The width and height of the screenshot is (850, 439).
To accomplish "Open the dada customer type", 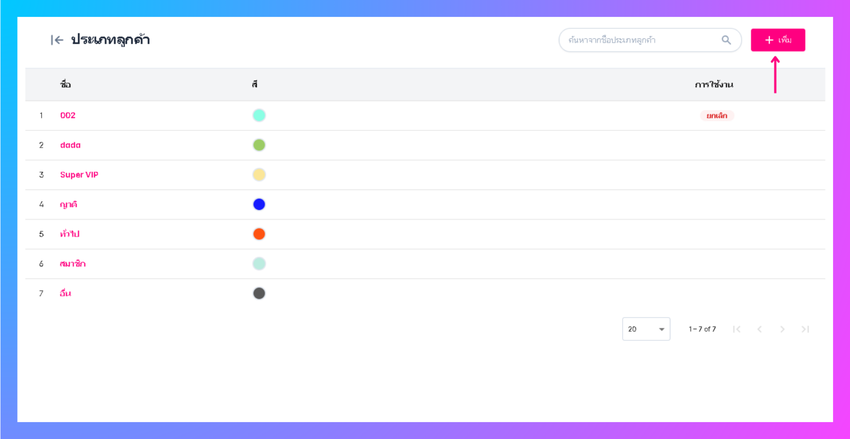I will coord(70,145).
